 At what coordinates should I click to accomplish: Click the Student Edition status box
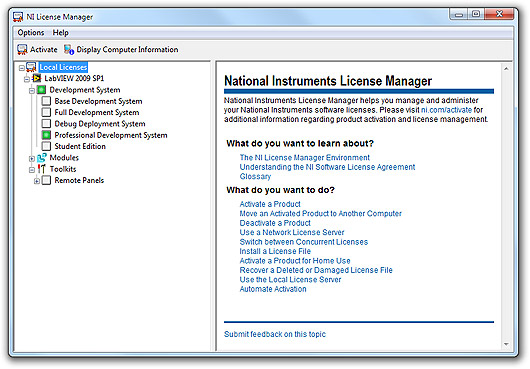click(x=46, y=146)
